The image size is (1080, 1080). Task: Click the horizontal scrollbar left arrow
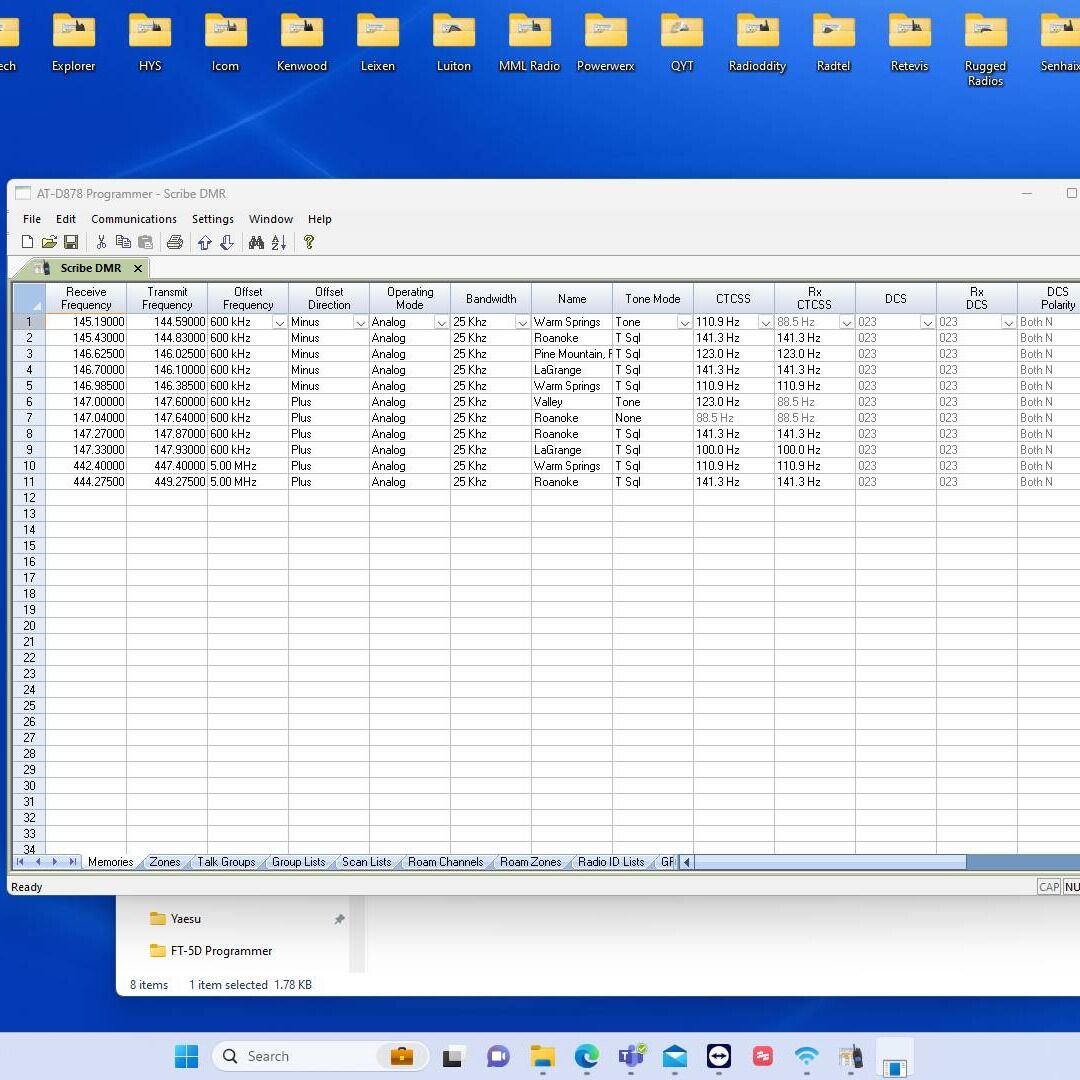pos(686,862)
